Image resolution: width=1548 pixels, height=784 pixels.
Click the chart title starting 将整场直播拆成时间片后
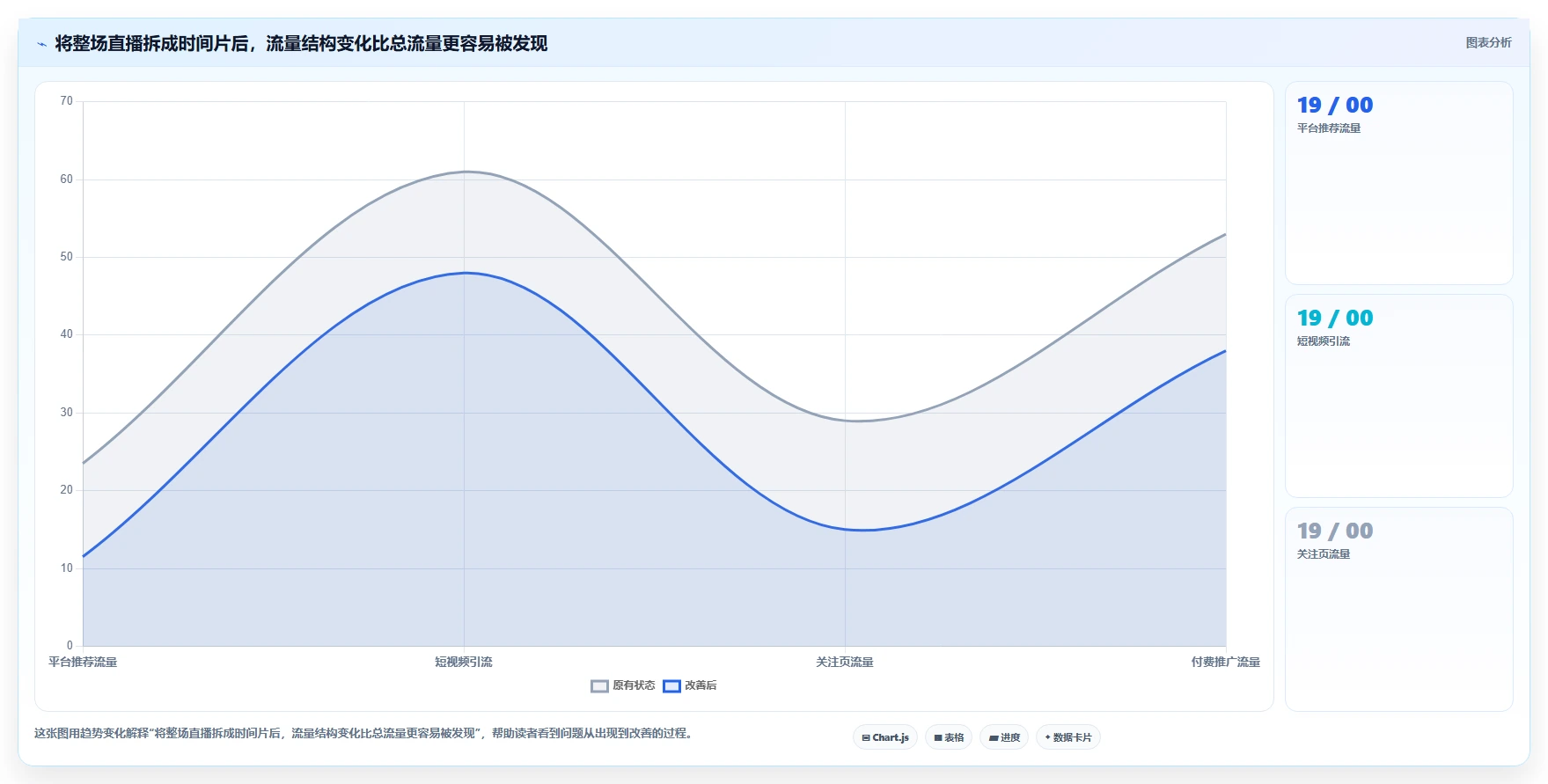[x=301, y=43]
